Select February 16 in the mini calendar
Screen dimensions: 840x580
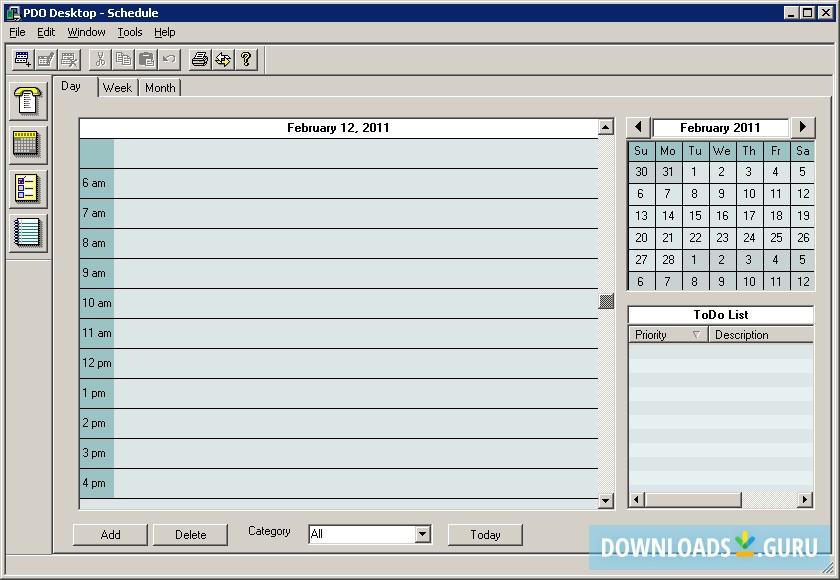[722, 216]
